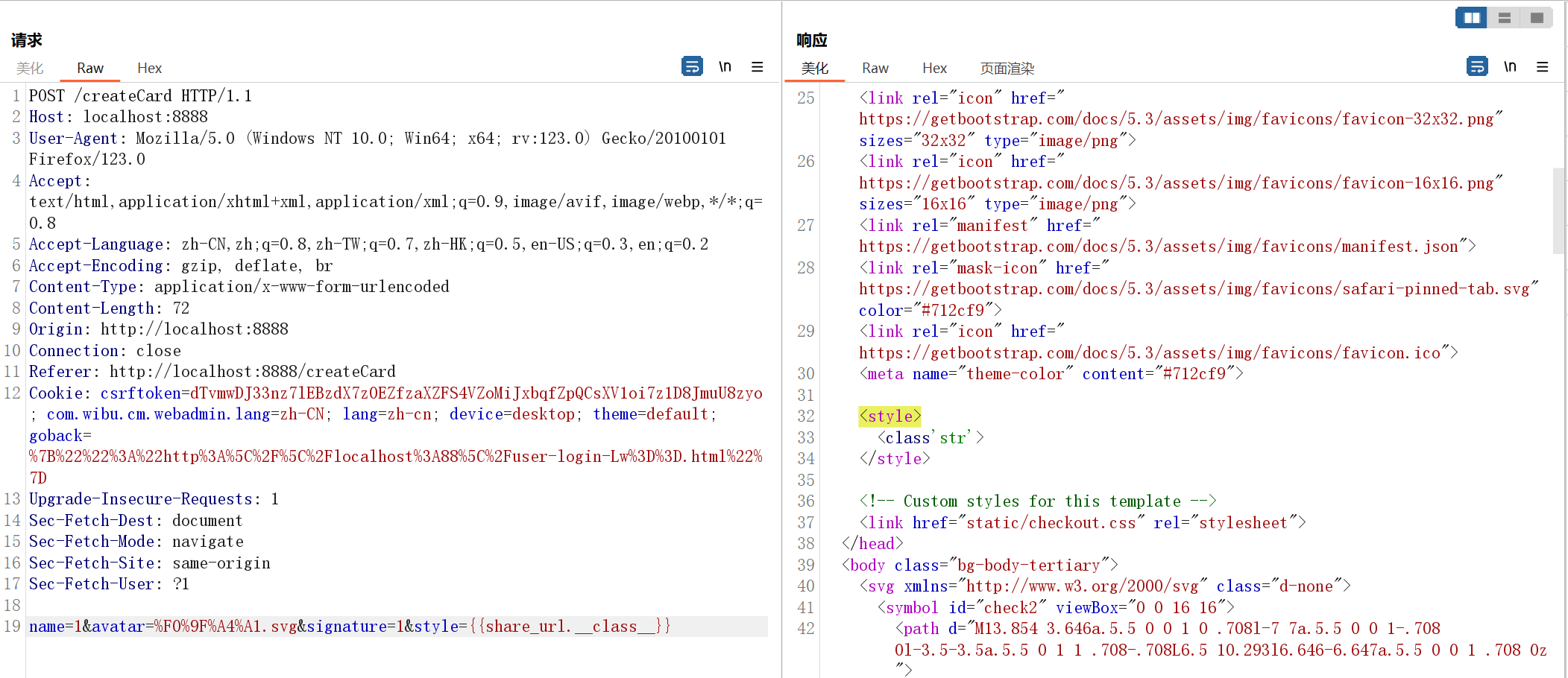
Task: Select combined single-pane layout icon
Action: coord(1537,17)
